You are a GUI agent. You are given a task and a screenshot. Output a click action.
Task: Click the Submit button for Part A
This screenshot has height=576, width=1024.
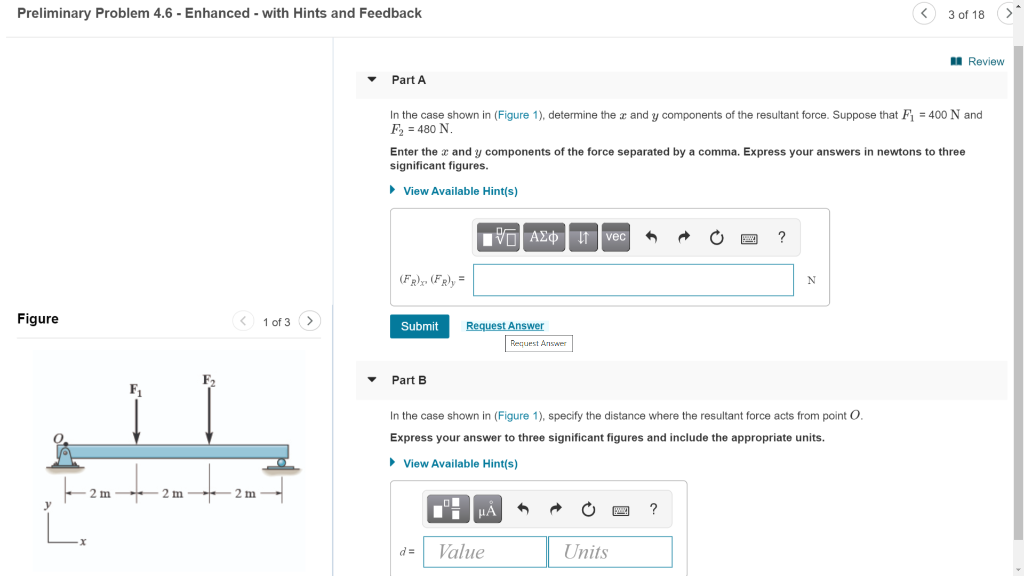[x=419, y=326]
